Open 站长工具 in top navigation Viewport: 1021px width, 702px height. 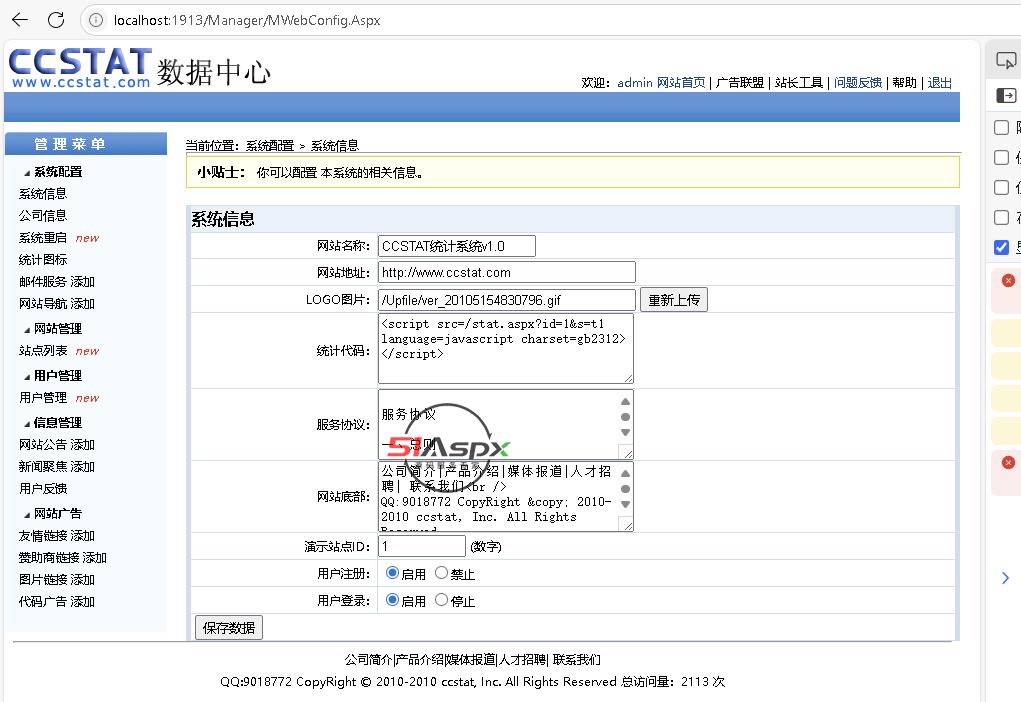click(799, 83)
